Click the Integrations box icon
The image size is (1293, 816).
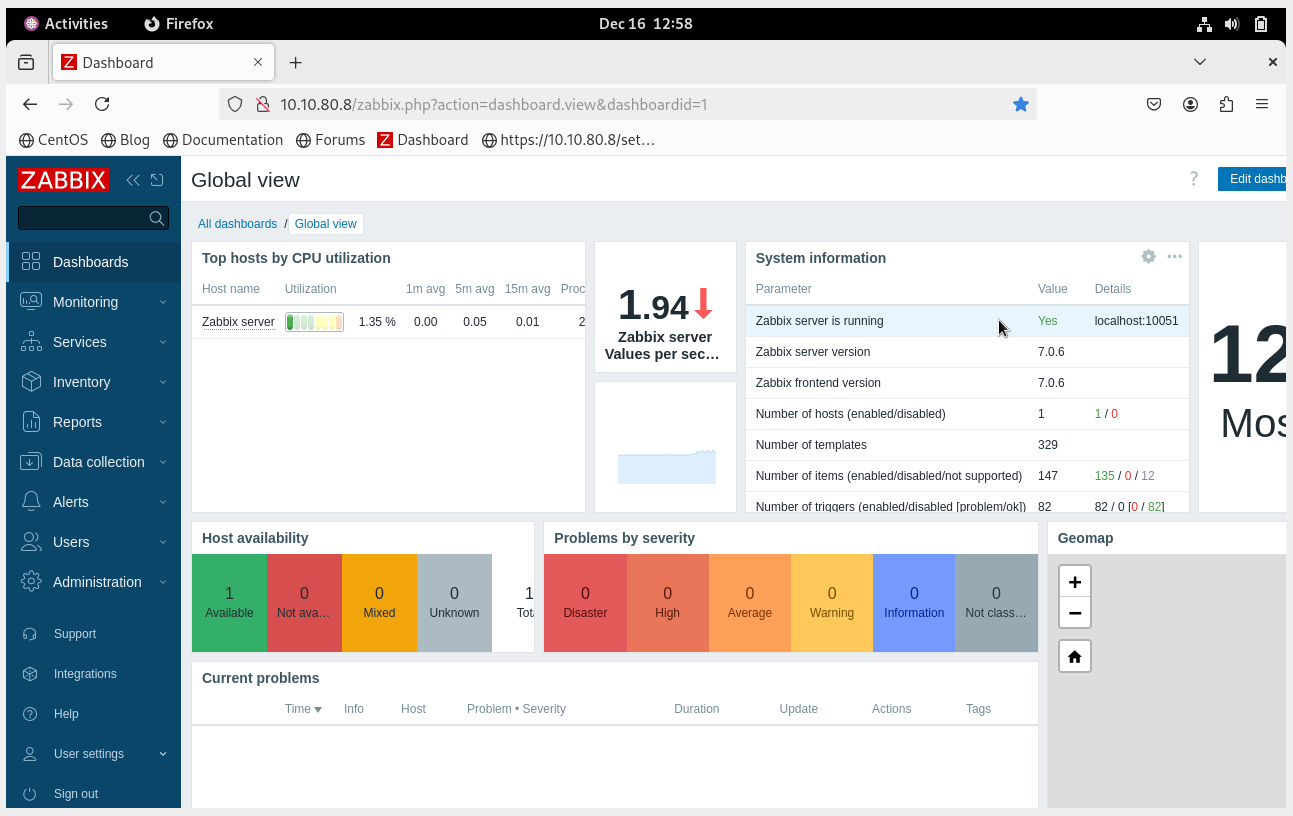click(30, 674)
